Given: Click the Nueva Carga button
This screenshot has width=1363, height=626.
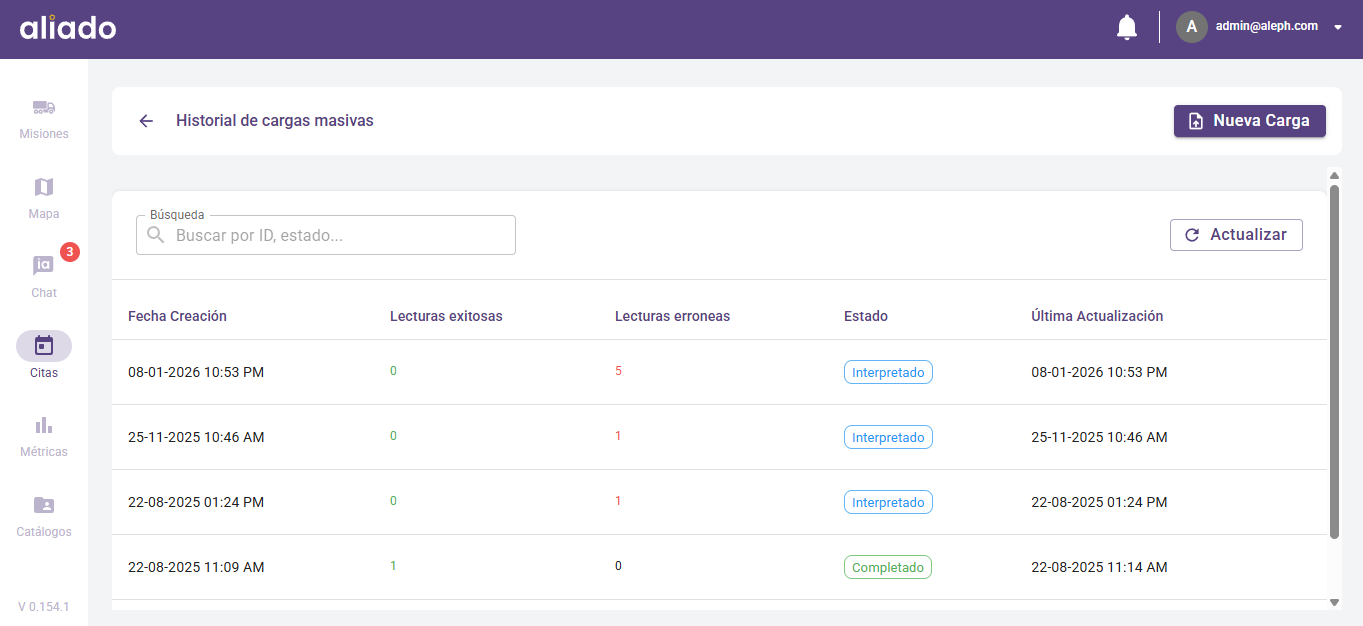Looking at the screenshot, I should point(1249,121).
